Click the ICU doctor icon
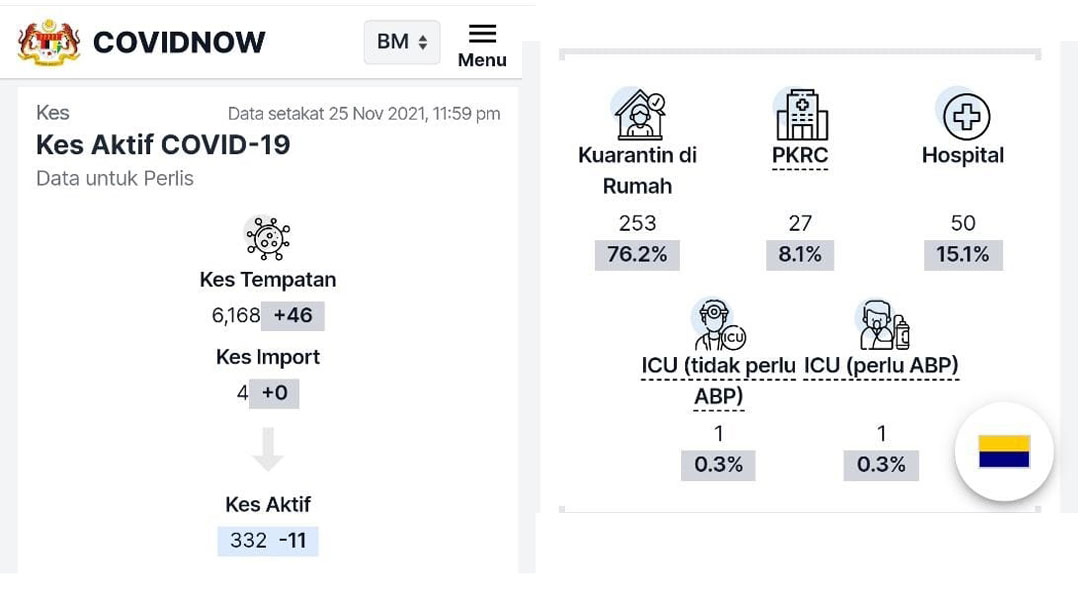The image size is (1080, 600). (x=719, y=324)
